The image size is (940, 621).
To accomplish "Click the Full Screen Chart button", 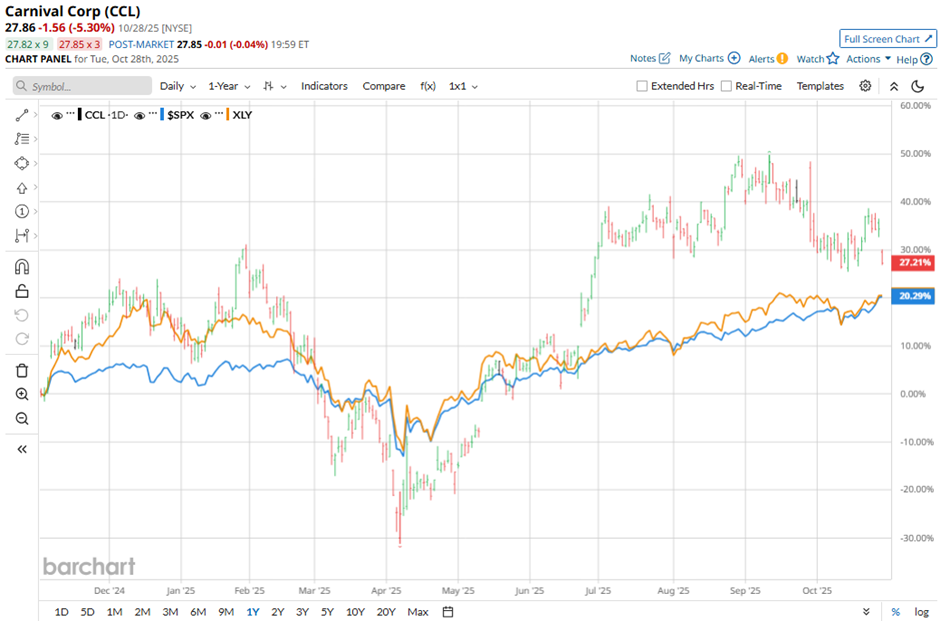I will [x=888, y=39].
